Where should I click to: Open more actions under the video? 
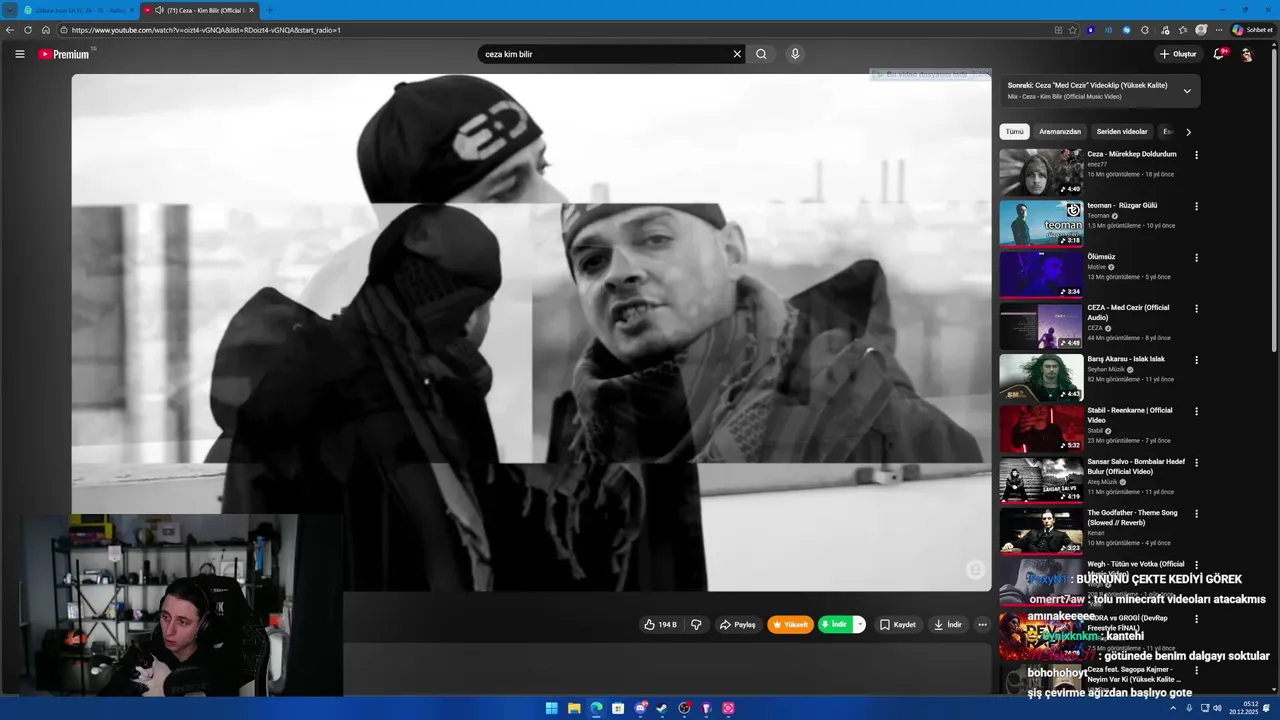982,624
